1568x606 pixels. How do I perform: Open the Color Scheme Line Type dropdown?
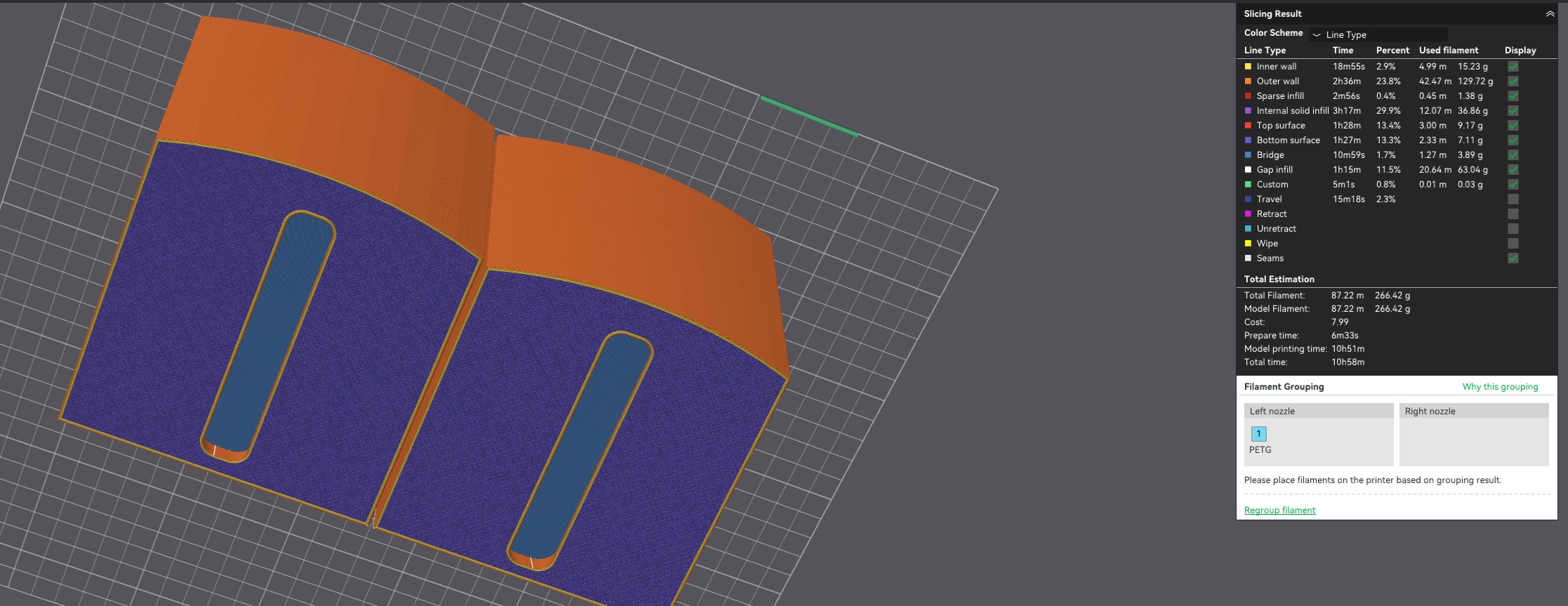point(1378,34)
